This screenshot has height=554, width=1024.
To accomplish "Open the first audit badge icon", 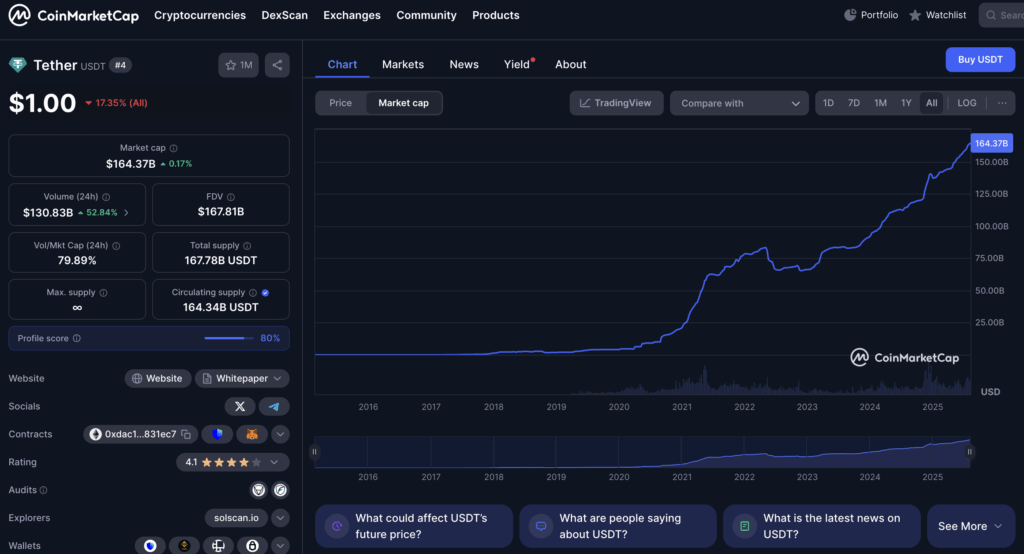I will pos(259,490).
